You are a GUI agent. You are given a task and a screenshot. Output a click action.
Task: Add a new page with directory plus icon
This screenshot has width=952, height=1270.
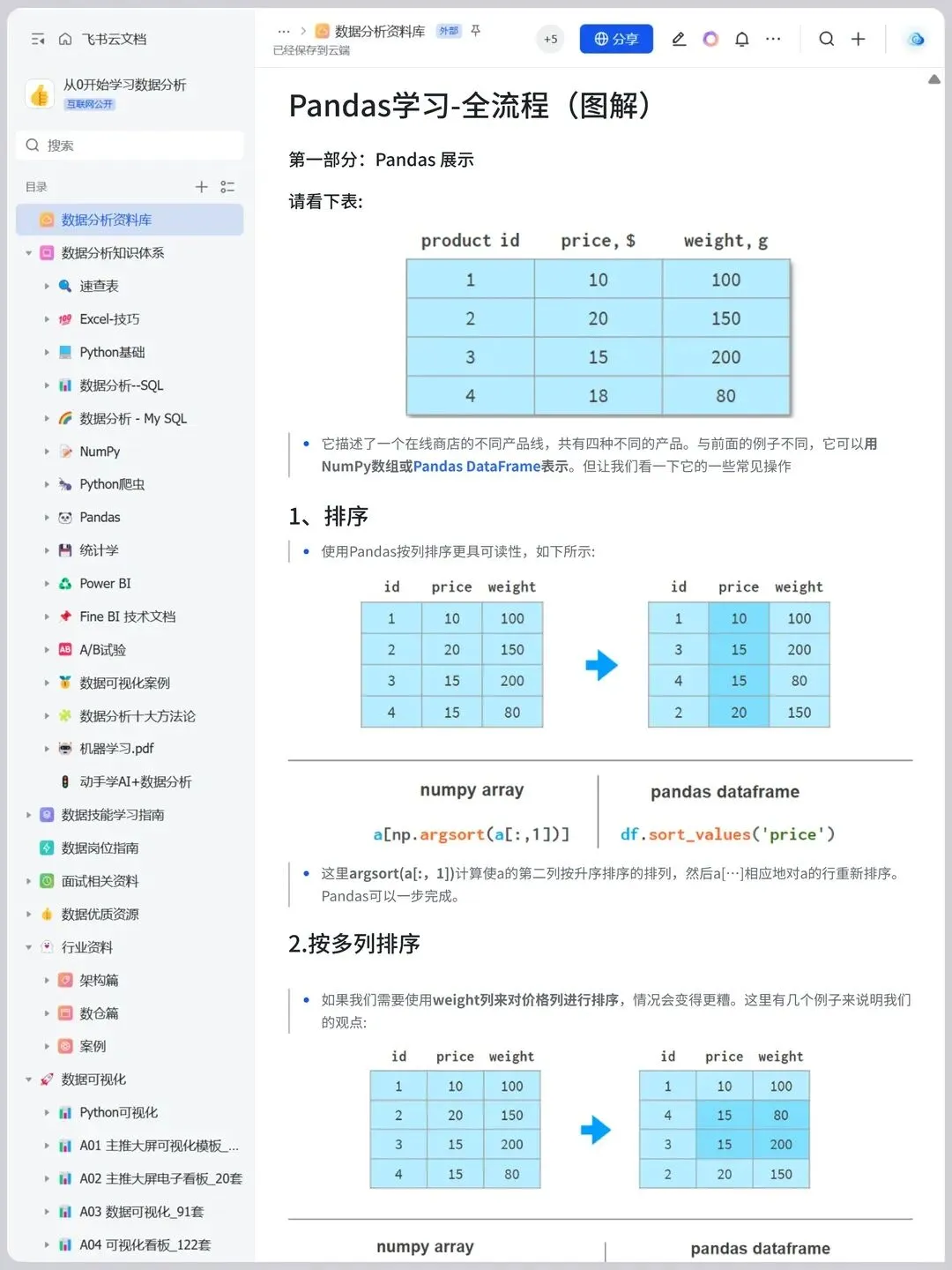point(201,187)
